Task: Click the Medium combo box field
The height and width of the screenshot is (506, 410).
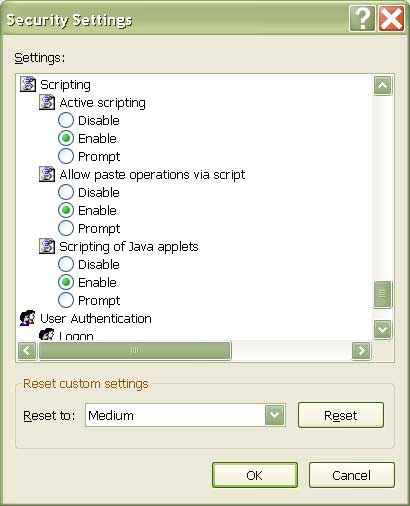Action: click(185, 415)
